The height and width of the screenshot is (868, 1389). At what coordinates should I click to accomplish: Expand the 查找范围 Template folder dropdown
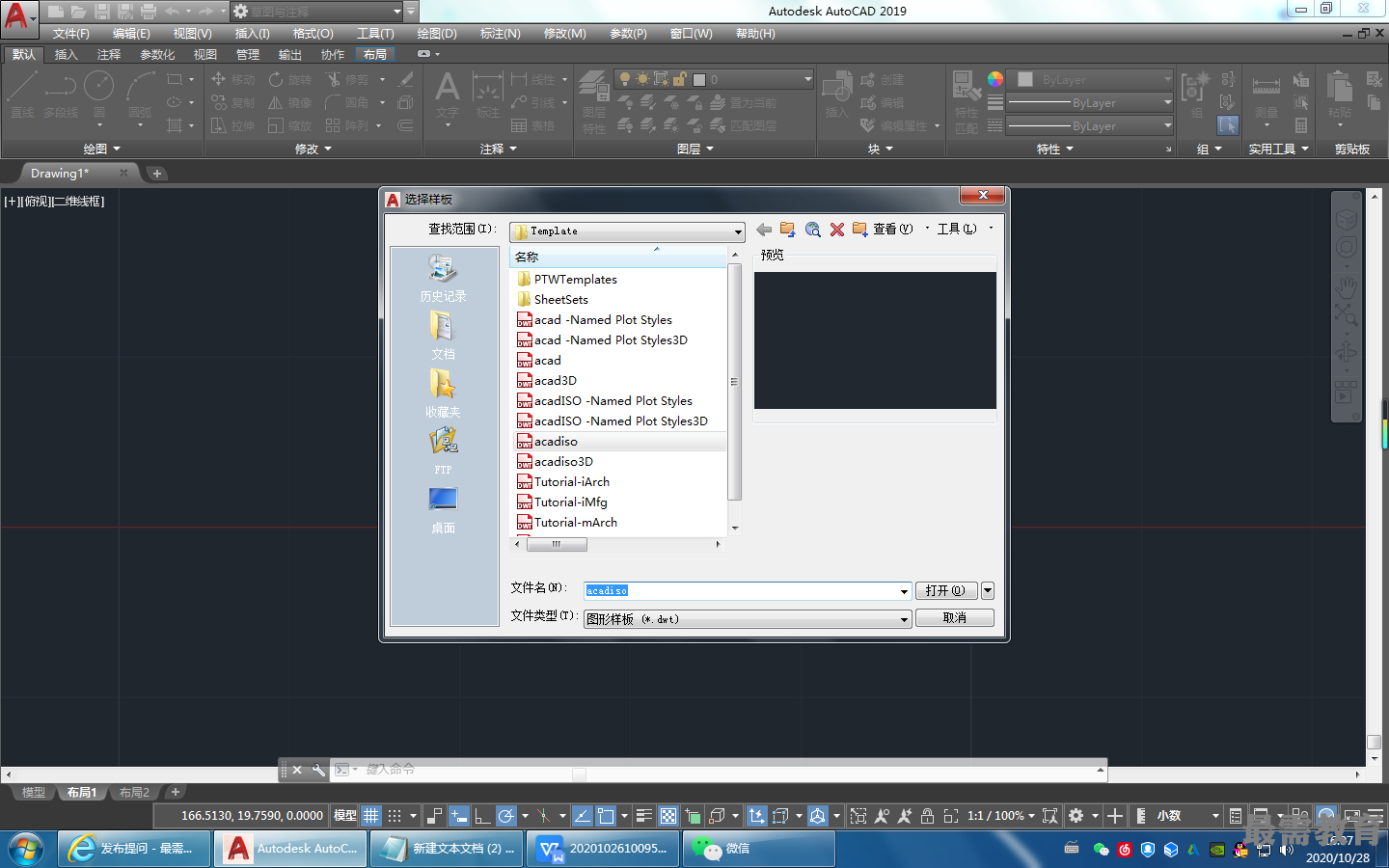tap(738, 231)
